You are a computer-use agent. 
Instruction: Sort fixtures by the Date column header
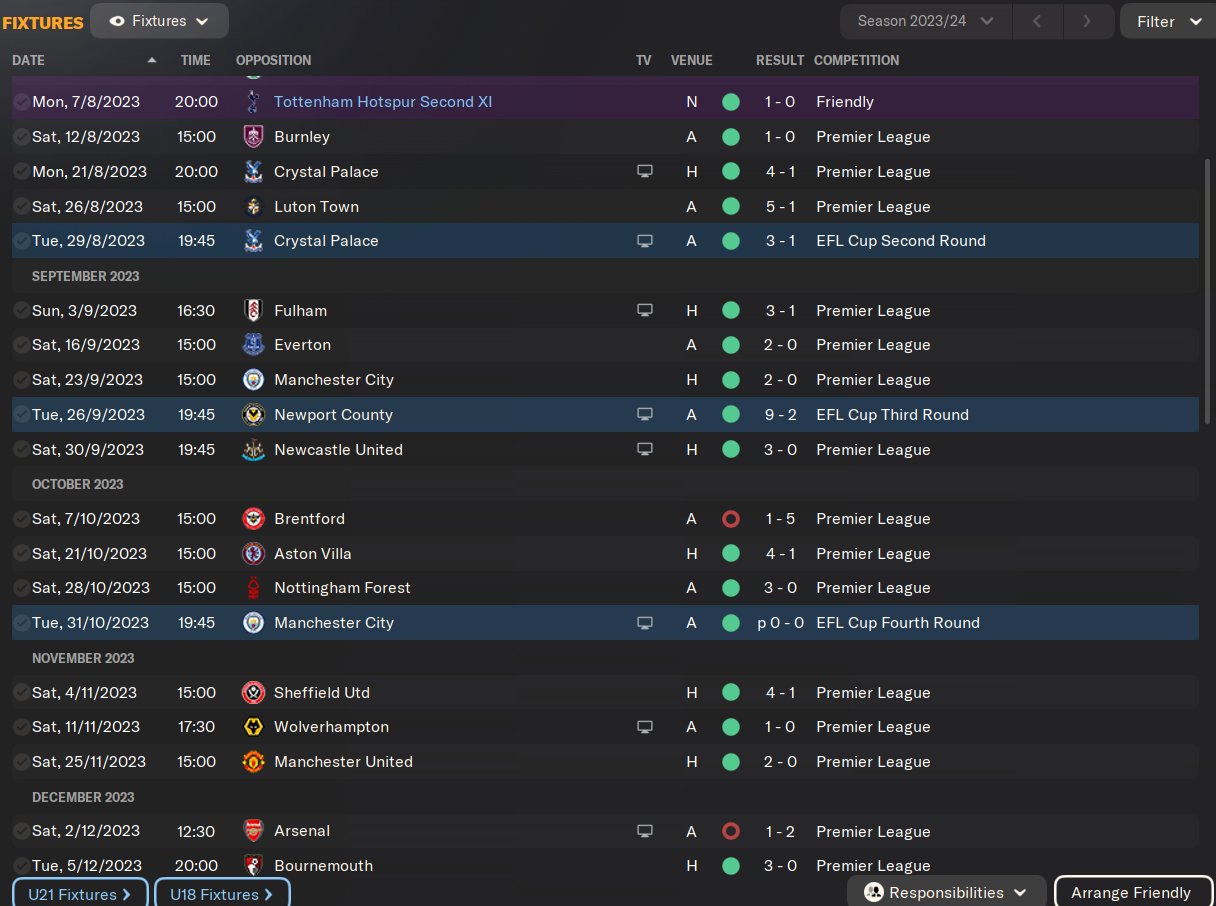click(x=29, y=60)
